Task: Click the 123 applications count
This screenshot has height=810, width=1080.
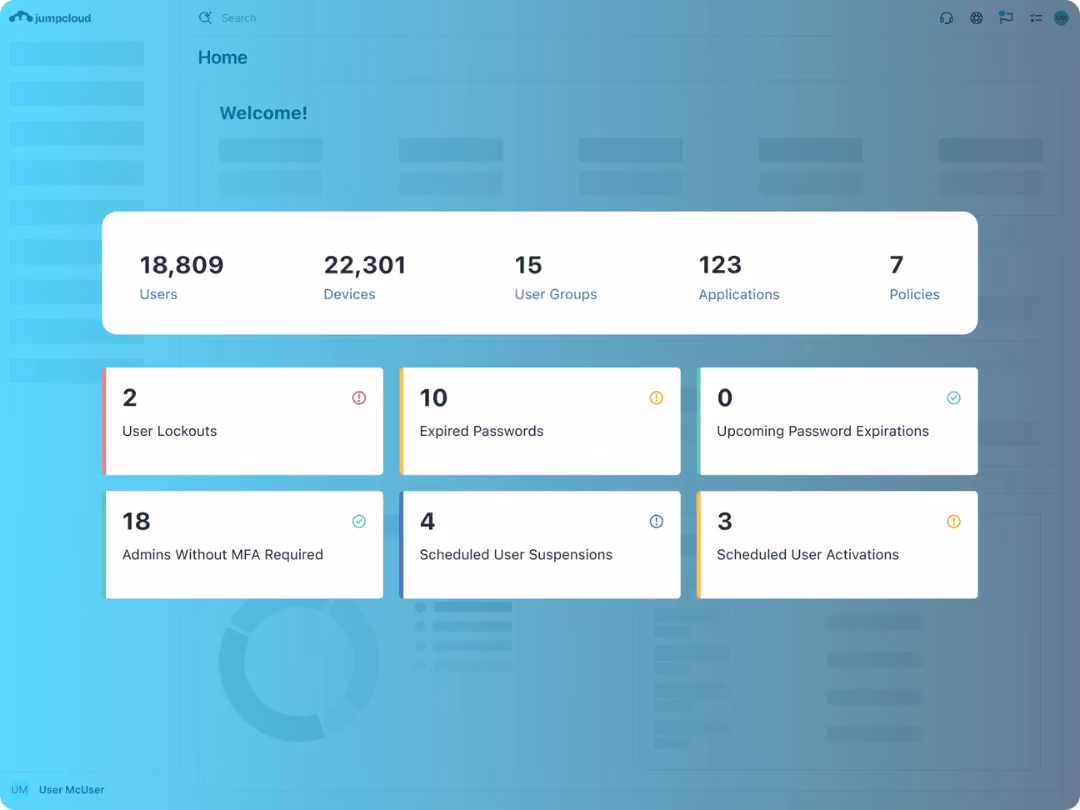Action: coord(720,265)
